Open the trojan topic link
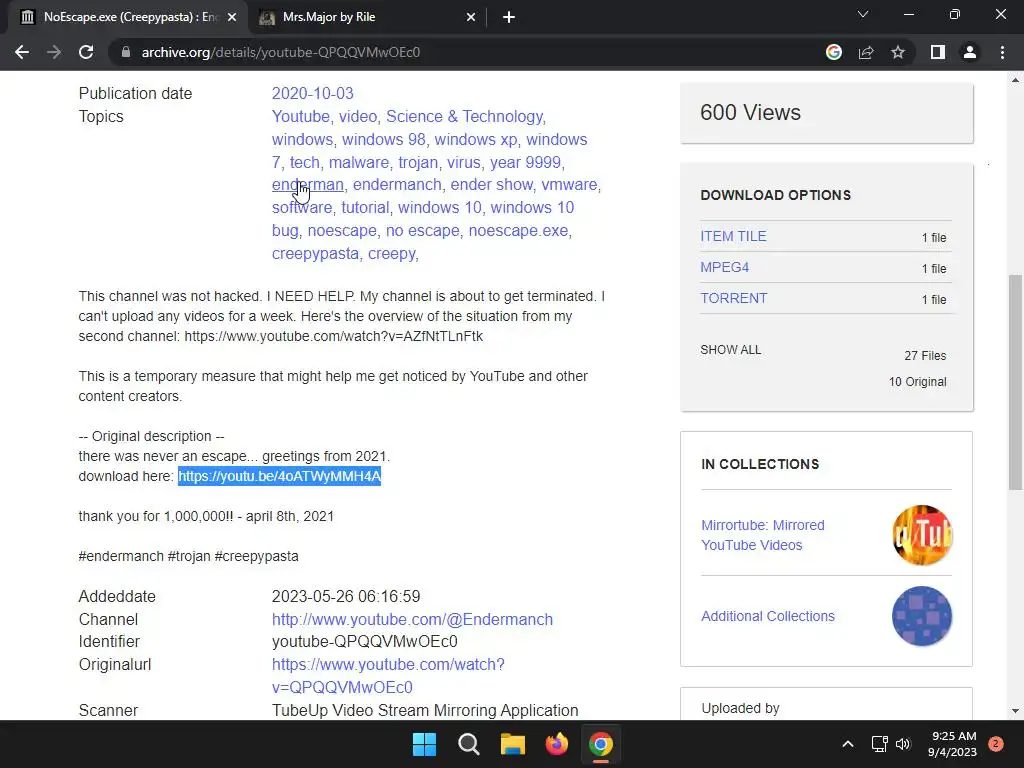Viewport: 1024px width, 768px height. 418,162
